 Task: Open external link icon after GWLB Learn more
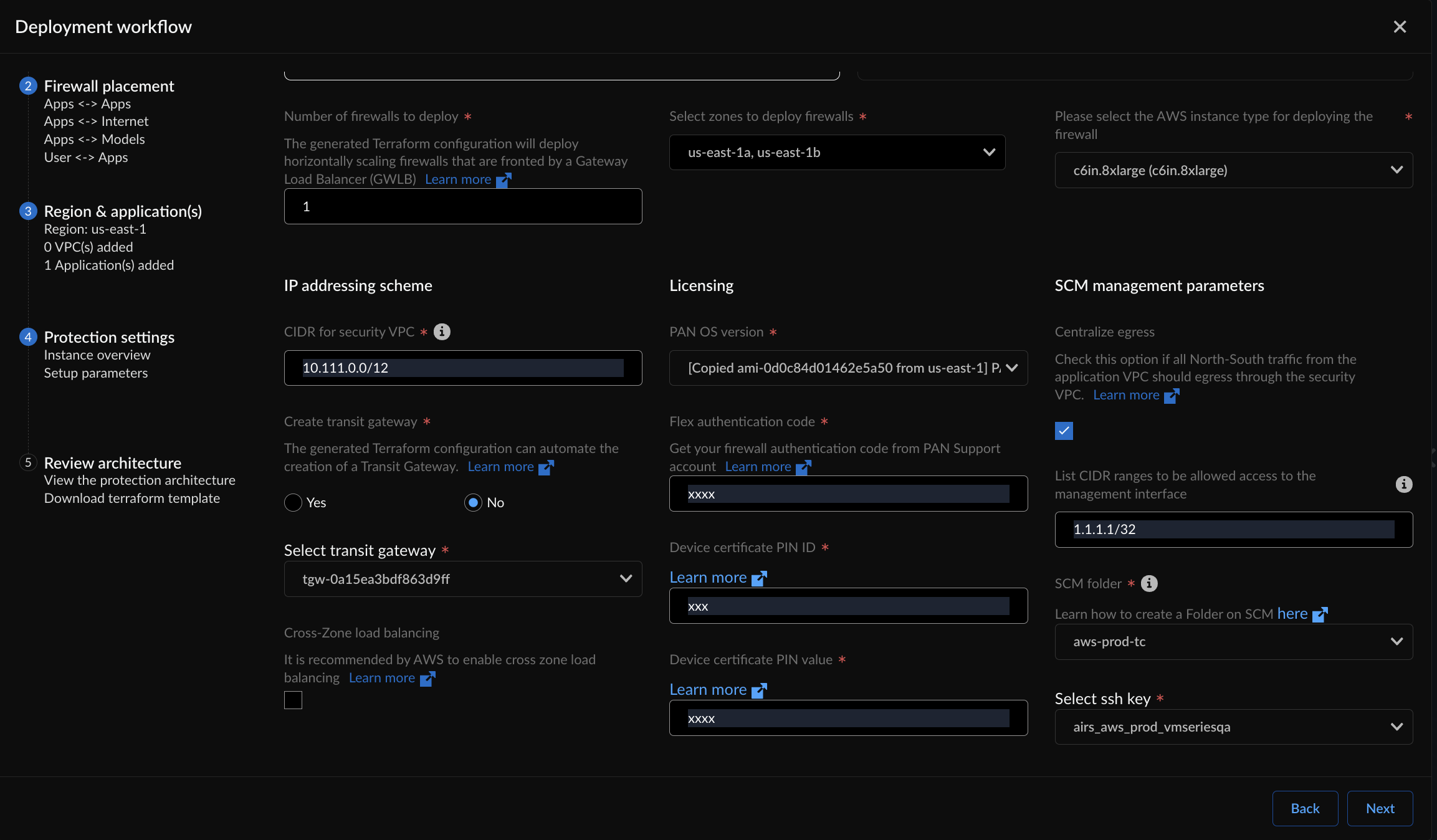pos(504,179)
